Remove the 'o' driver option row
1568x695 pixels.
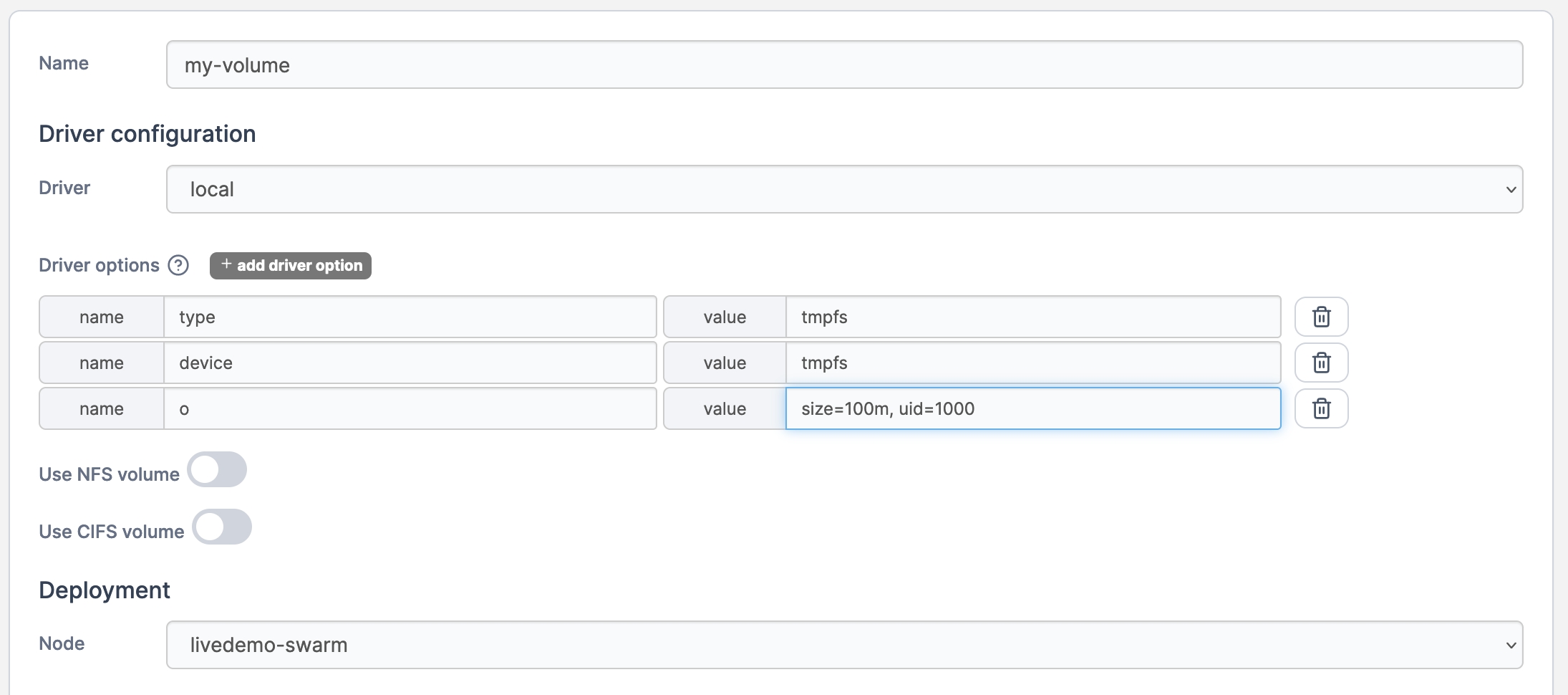tap(1321, 408)
